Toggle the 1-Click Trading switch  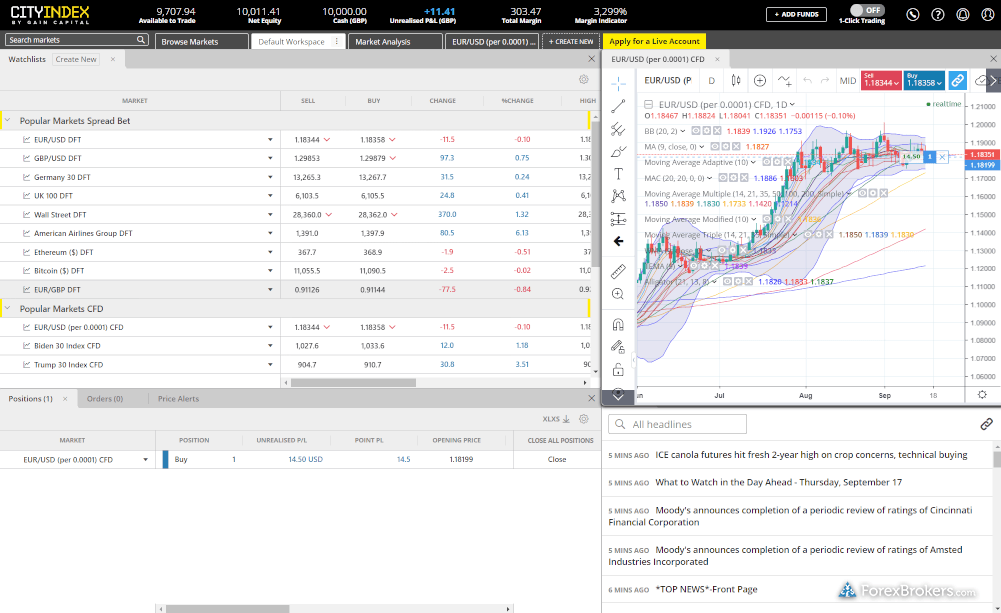point(866,10)
